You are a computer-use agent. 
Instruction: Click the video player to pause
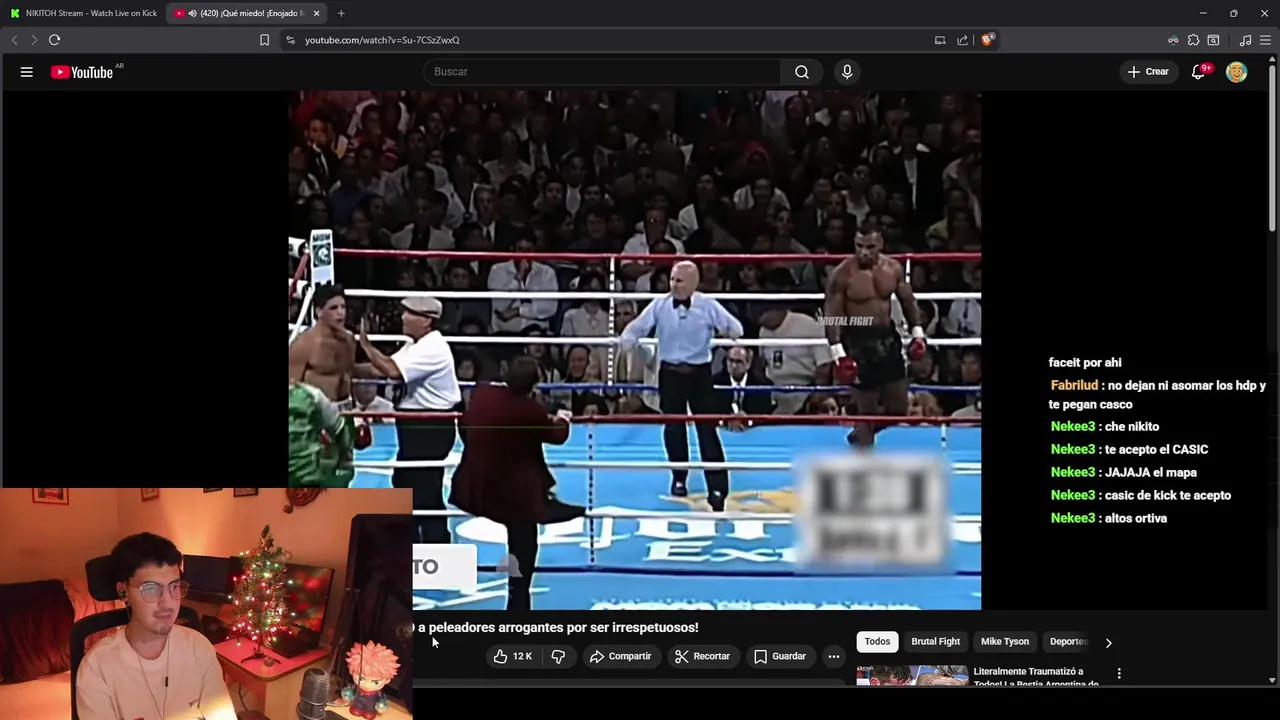(x=635, y=350)
